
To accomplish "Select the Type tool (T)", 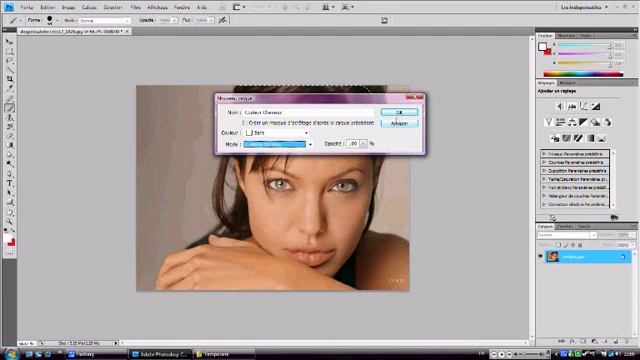I will coord(9,183).
